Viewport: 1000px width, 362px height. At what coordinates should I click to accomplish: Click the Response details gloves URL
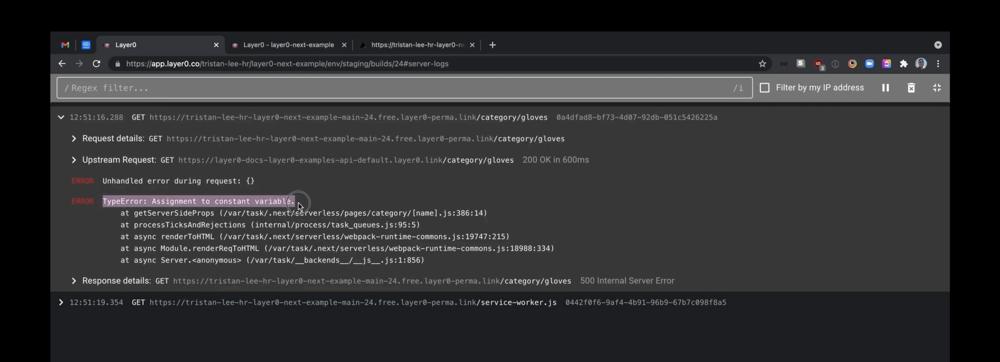[372, 281]
